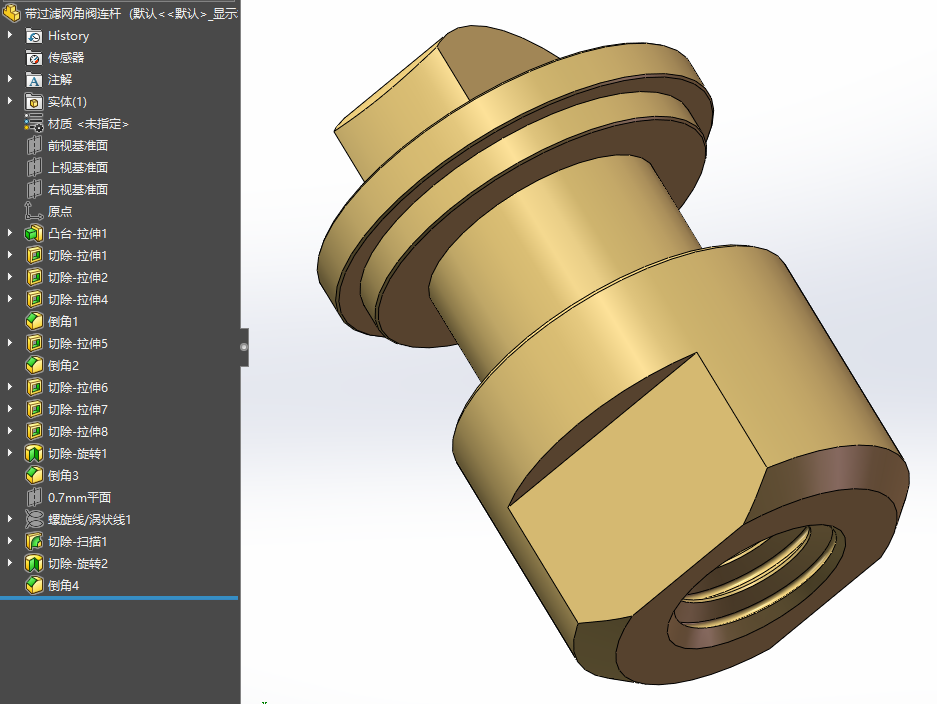Select the 倒角4 label
937x704 pixels.
point(63,586)
